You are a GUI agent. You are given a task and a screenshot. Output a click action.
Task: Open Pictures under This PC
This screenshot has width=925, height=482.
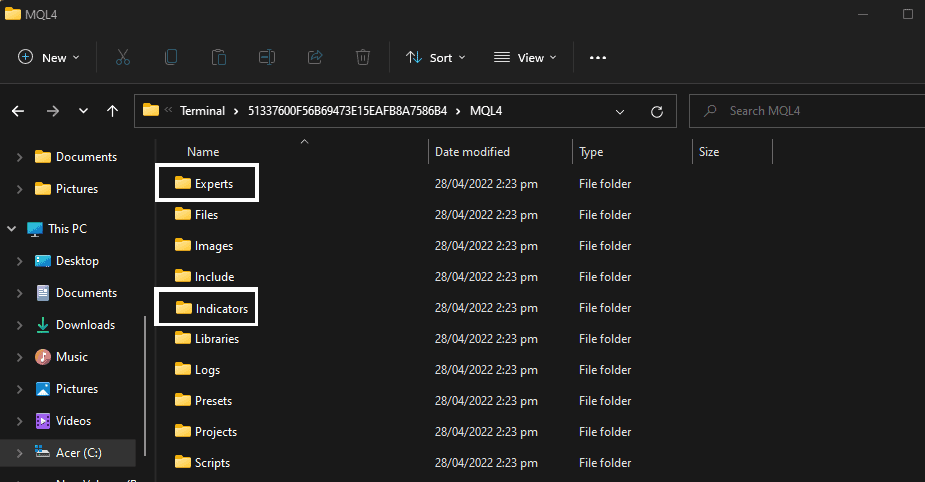coord(67,389)
